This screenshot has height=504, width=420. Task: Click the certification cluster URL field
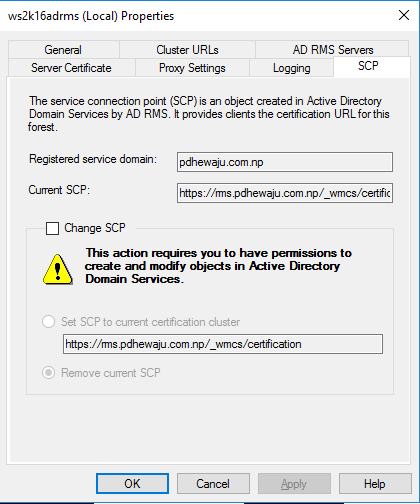[223, 344]
